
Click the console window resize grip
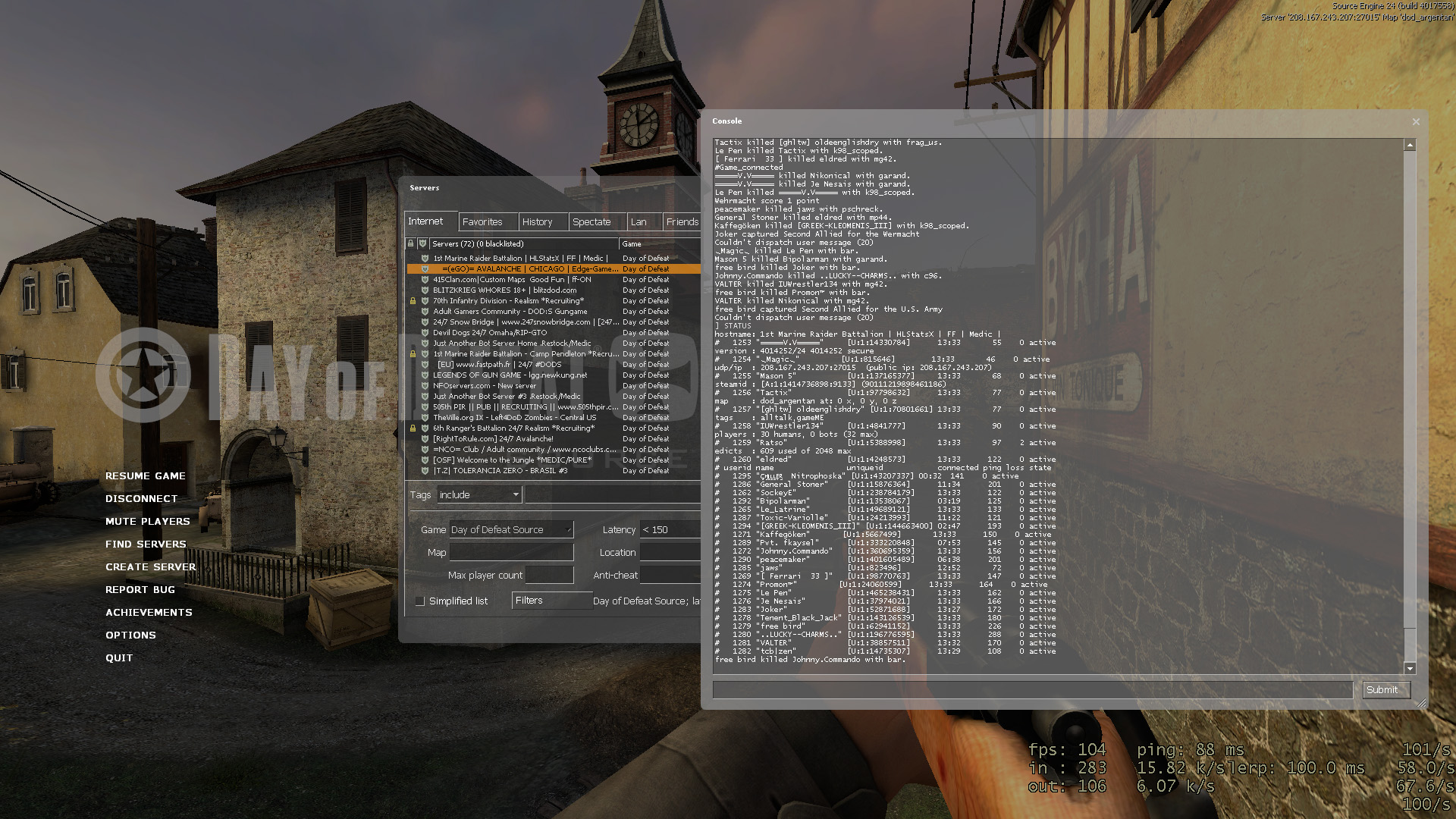point(1421,704)
